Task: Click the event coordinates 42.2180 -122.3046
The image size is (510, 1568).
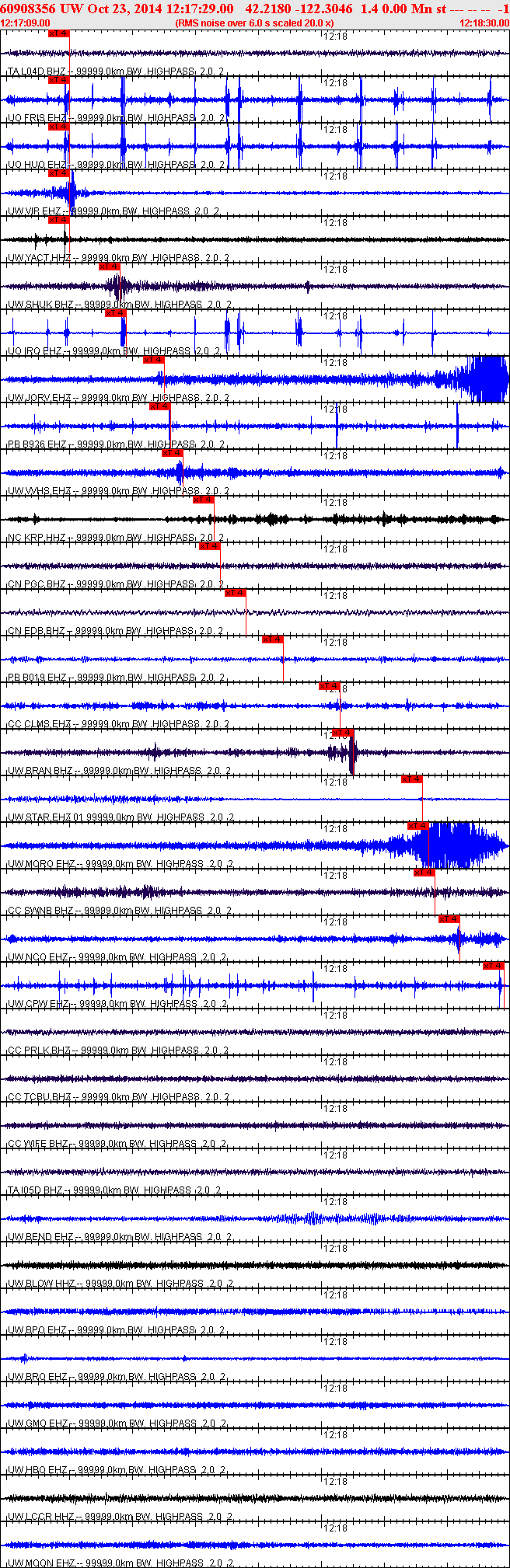Action: (x=299, y=9)
